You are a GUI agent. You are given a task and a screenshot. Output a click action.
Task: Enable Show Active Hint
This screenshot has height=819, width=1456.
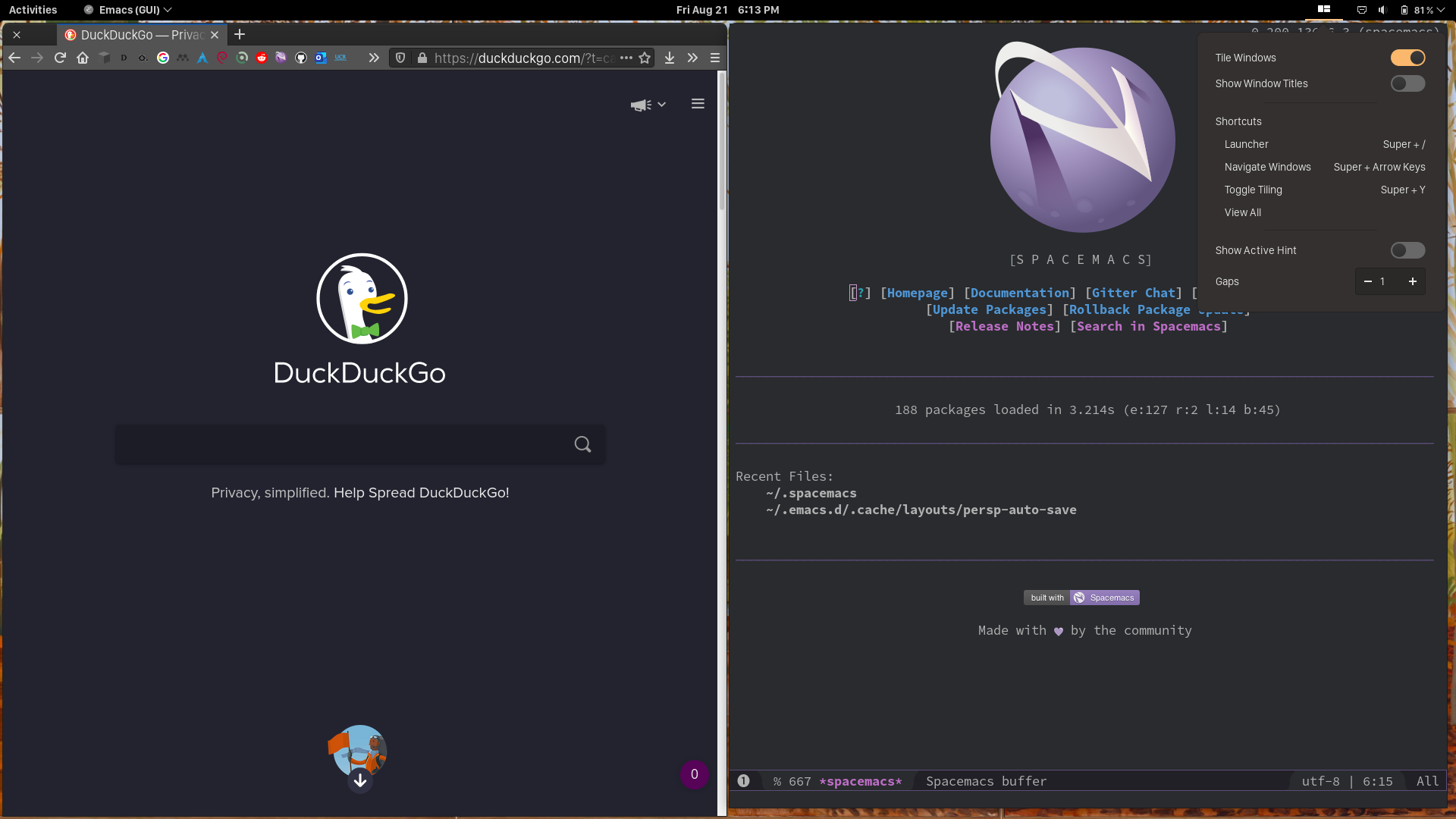tap(1407, 250)
